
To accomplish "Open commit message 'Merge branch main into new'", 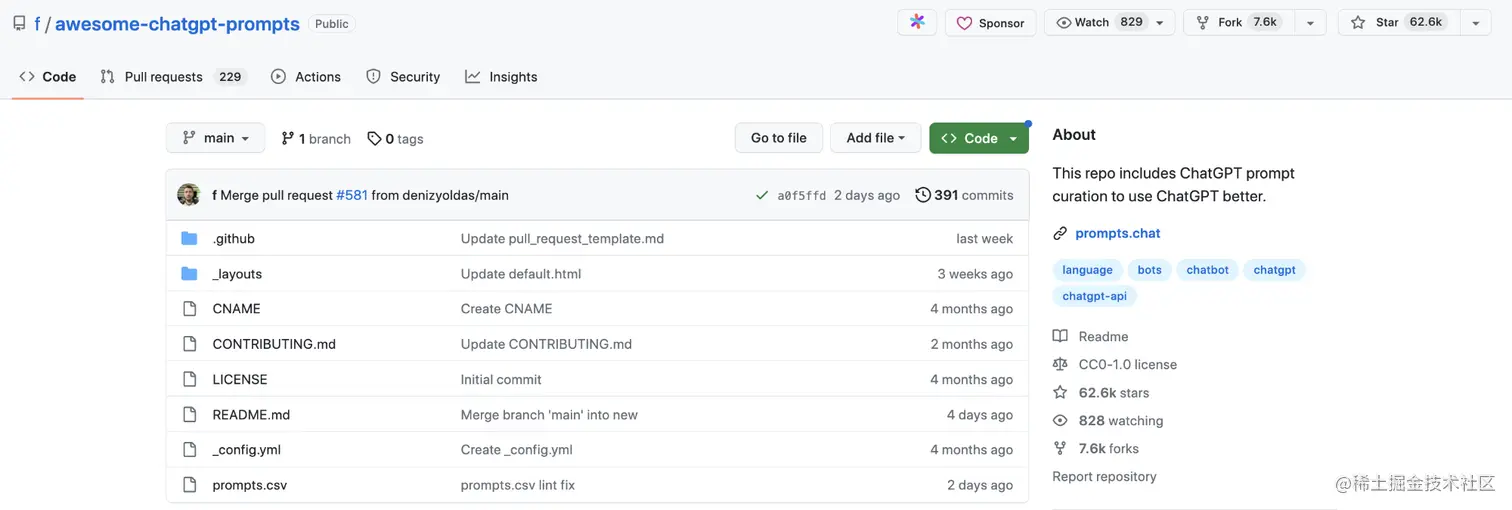I will [549, 414].
